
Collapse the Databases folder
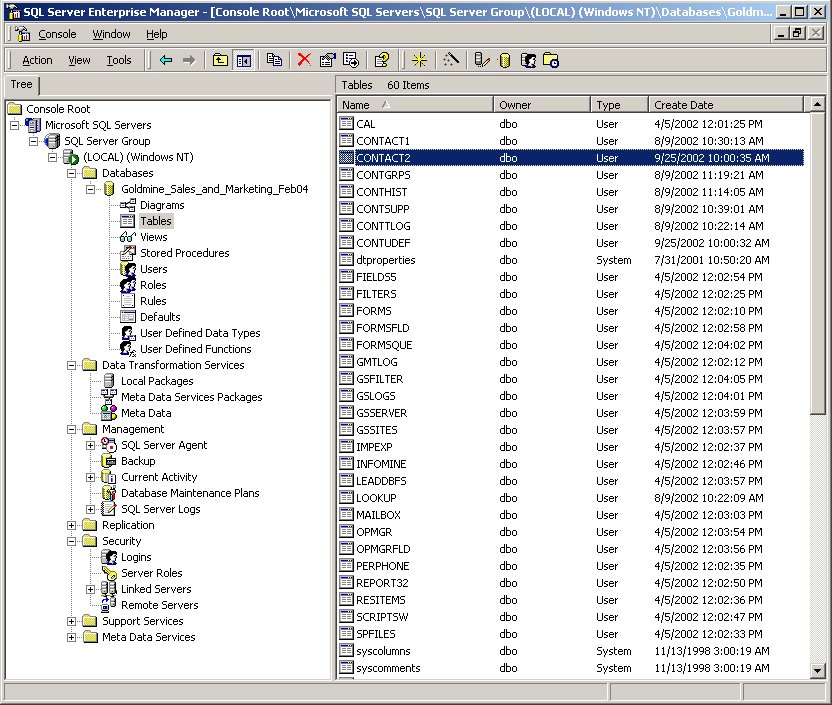[72, 173]
